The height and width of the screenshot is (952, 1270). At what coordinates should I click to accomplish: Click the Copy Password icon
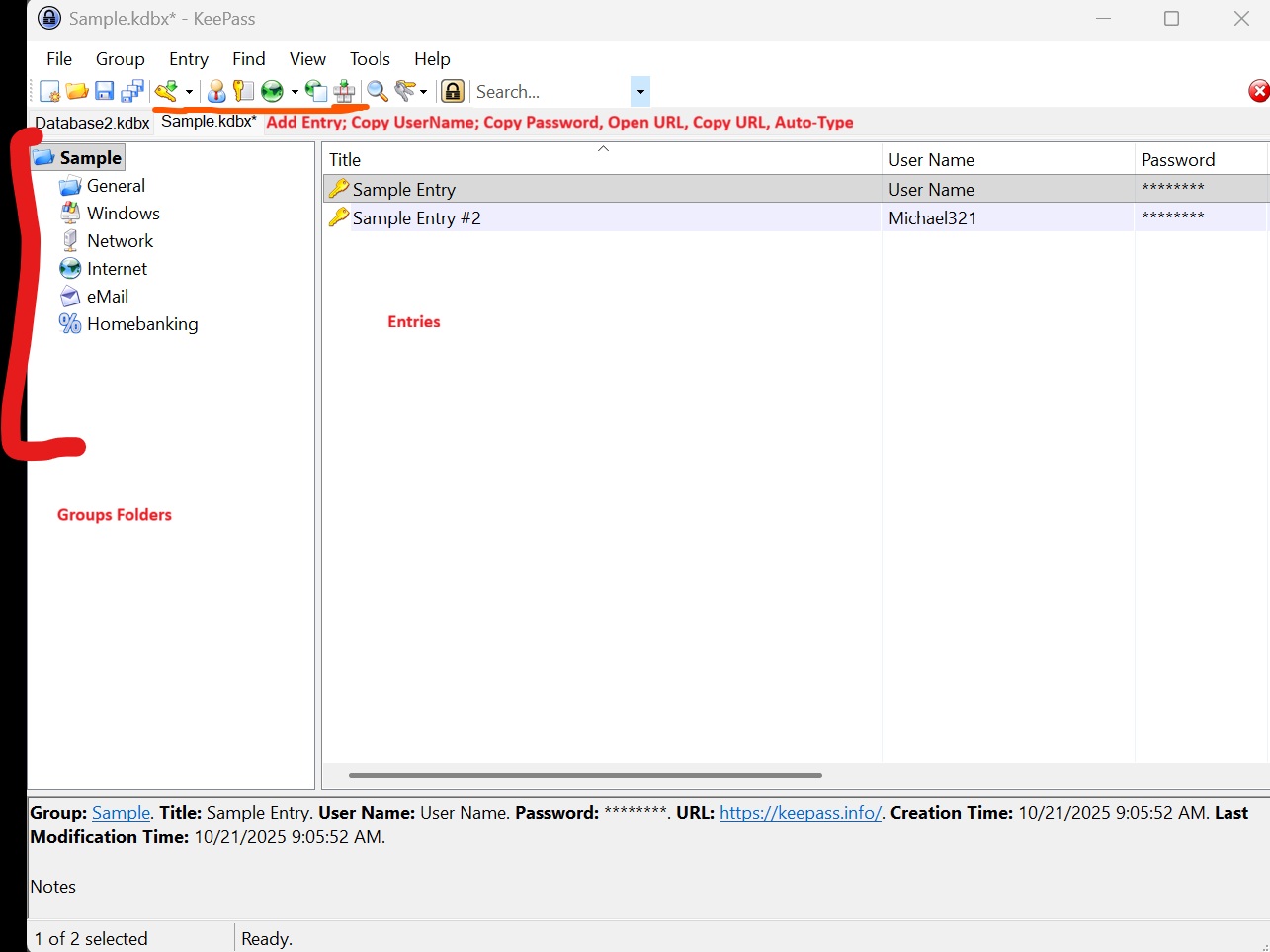[243, 92]
